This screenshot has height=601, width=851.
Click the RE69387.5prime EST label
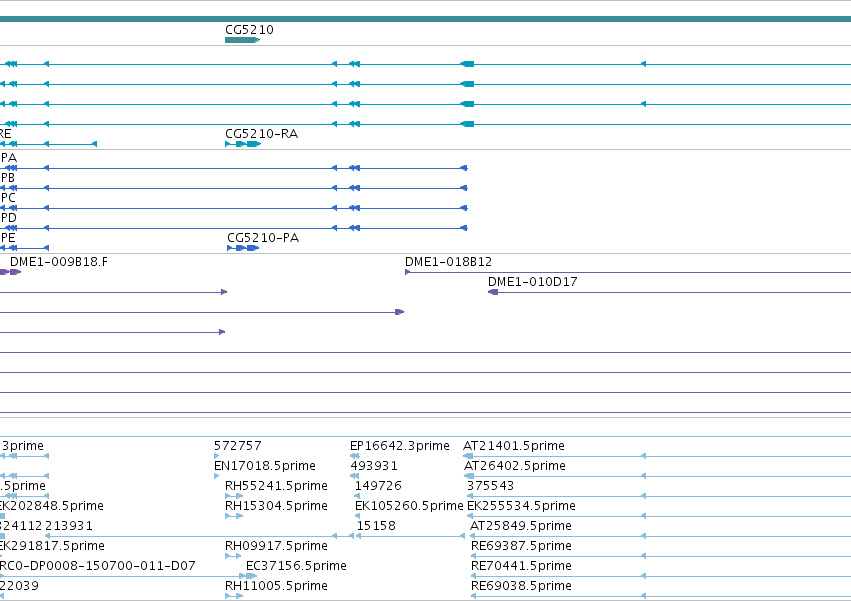(x=522, y=546)
